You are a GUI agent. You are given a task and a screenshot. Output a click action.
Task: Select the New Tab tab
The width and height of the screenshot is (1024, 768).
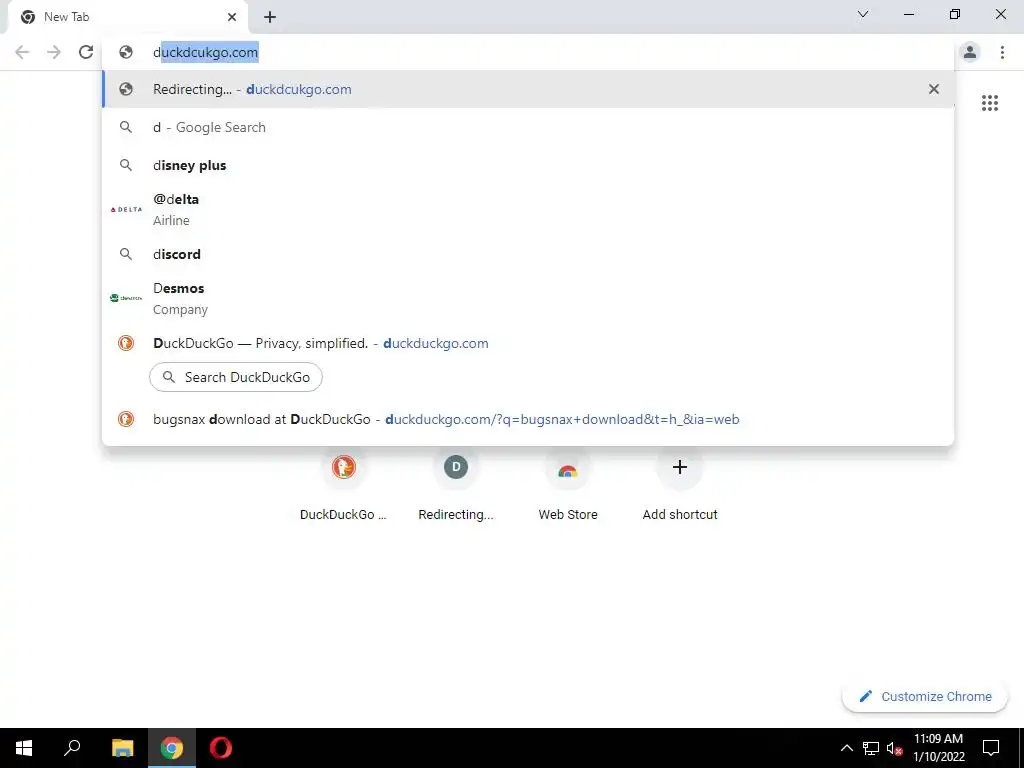[127, 17]
